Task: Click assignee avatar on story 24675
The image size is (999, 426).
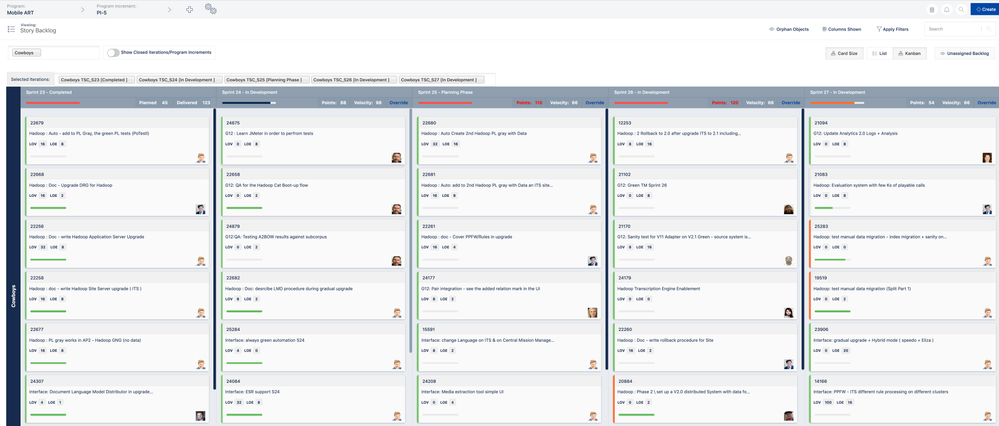Action: tap(396, 158)
